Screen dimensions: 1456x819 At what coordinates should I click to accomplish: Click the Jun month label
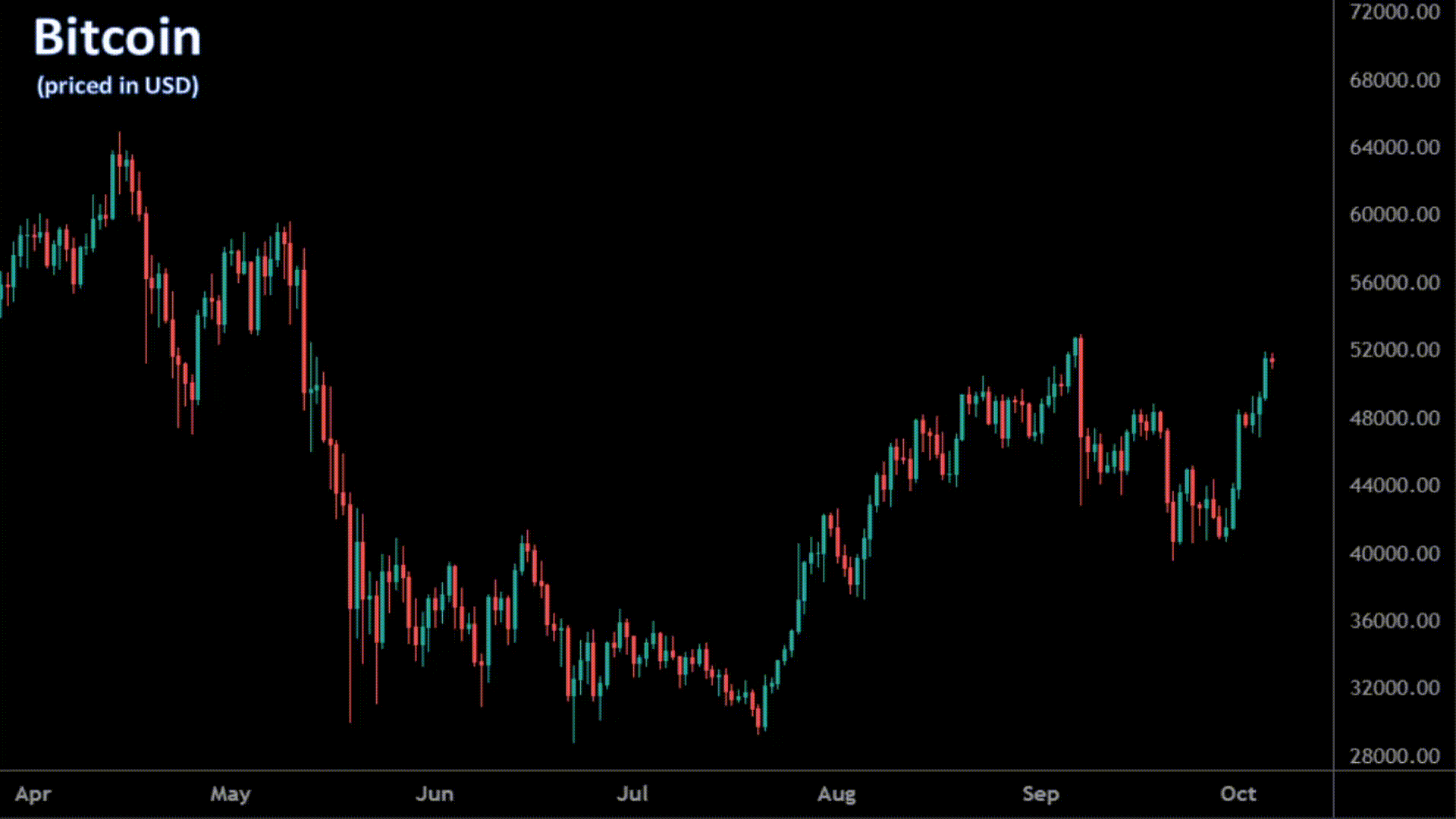[435, 794]
